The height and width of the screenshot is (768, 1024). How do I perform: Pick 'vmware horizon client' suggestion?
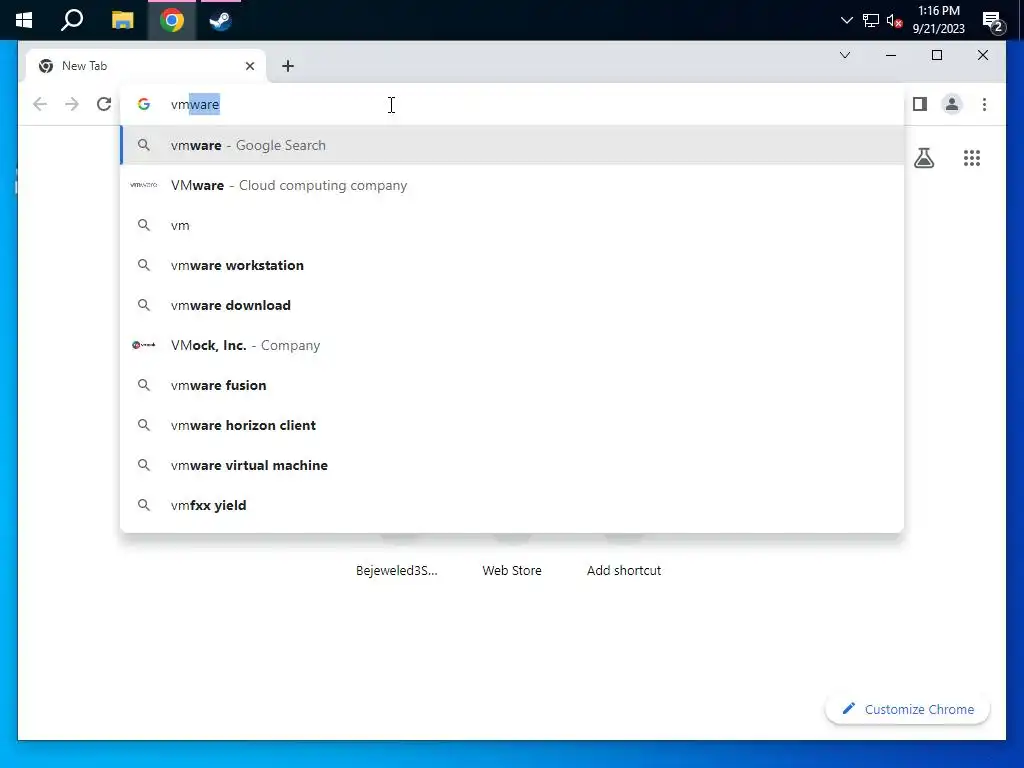512,425
